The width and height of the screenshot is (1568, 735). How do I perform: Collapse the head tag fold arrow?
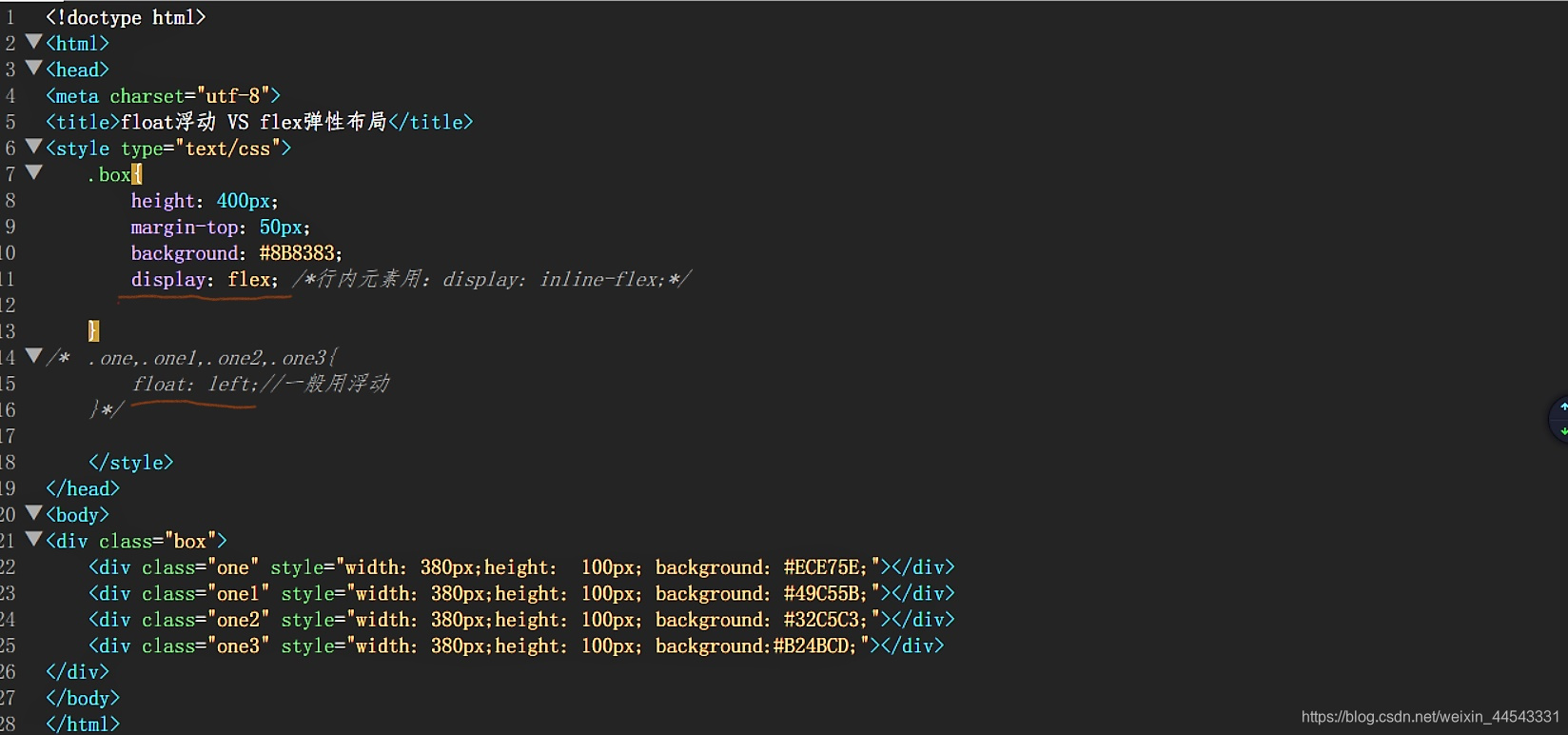[34, 68]
